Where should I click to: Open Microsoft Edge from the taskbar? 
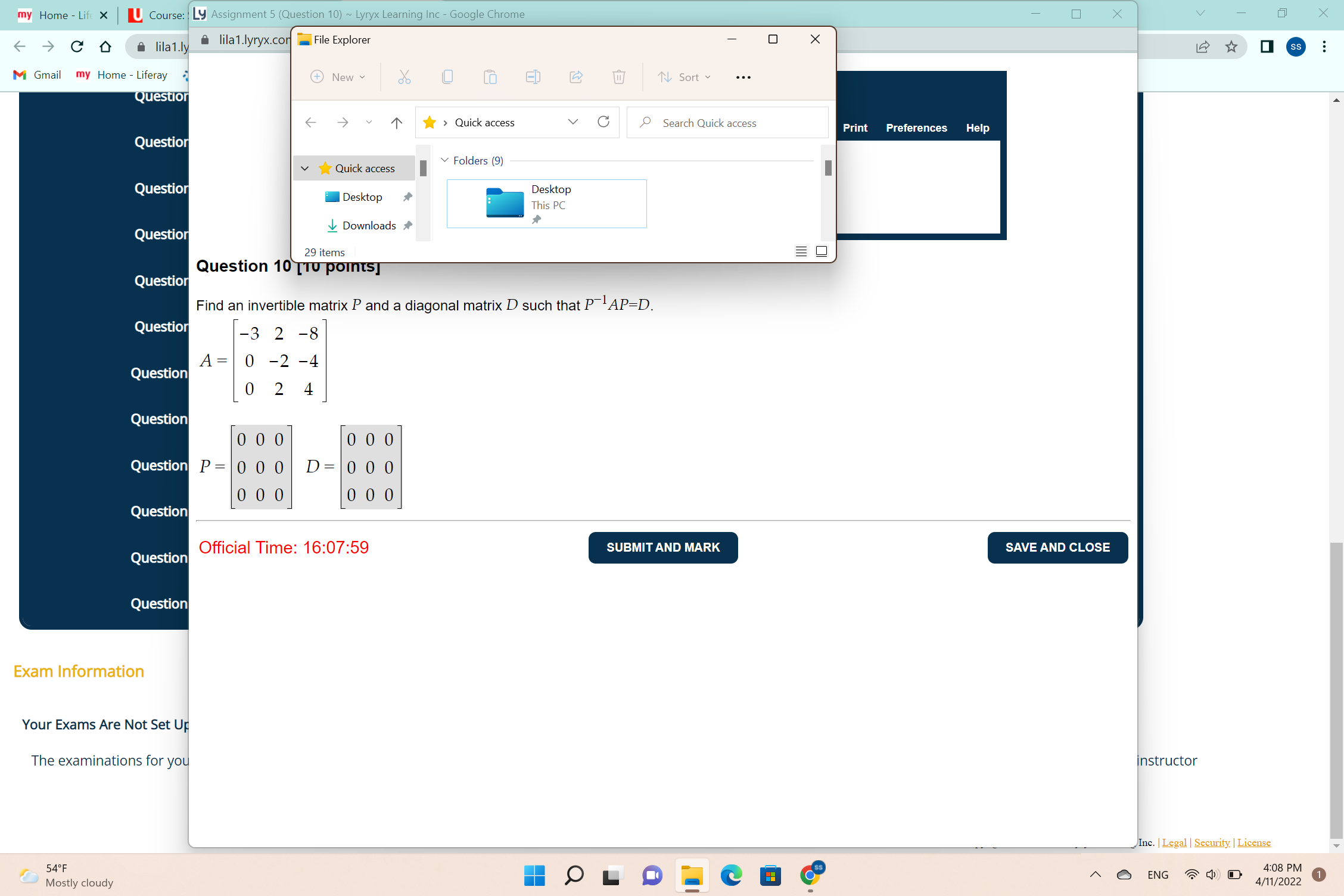click(731, 875)
